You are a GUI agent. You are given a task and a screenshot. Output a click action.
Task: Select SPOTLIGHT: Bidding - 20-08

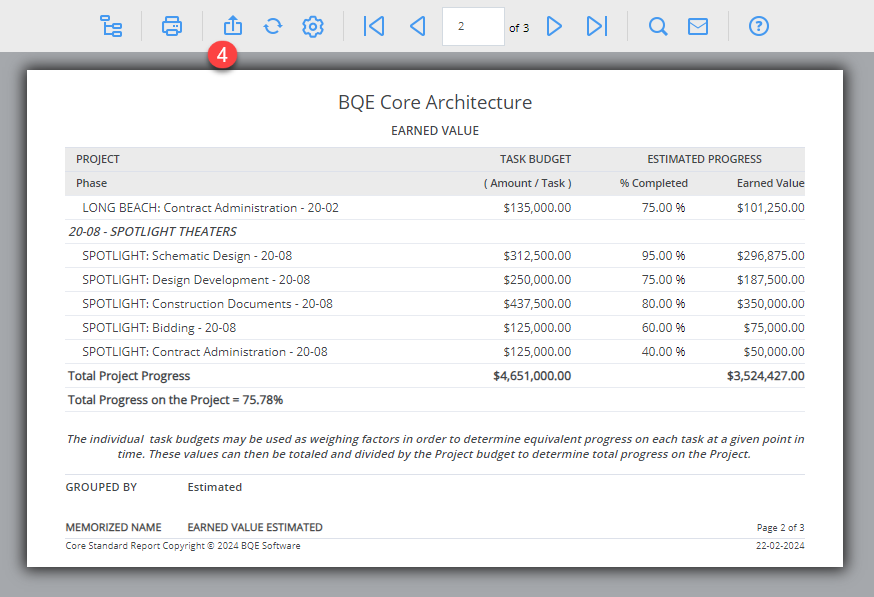coord(159,328)
